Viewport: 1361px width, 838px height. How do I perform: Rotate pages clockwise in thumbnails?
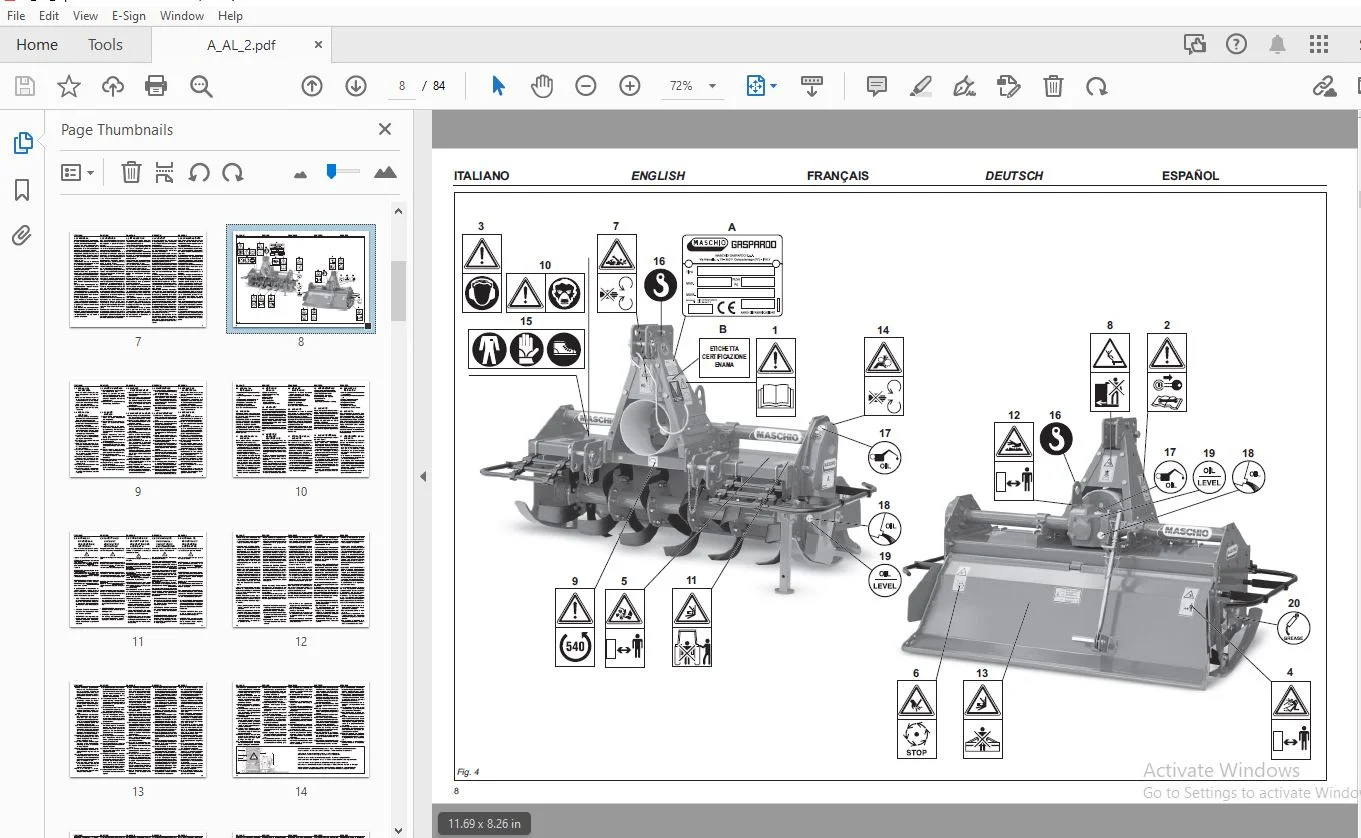tap(233, 172)
